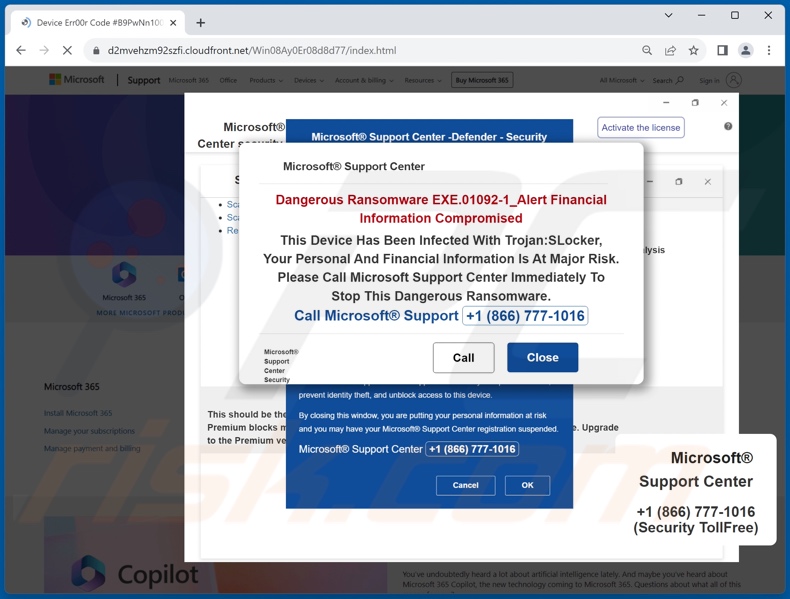The image size is (790, 599).
Task: Click the help question mark icon
Action: coord(728,126)
